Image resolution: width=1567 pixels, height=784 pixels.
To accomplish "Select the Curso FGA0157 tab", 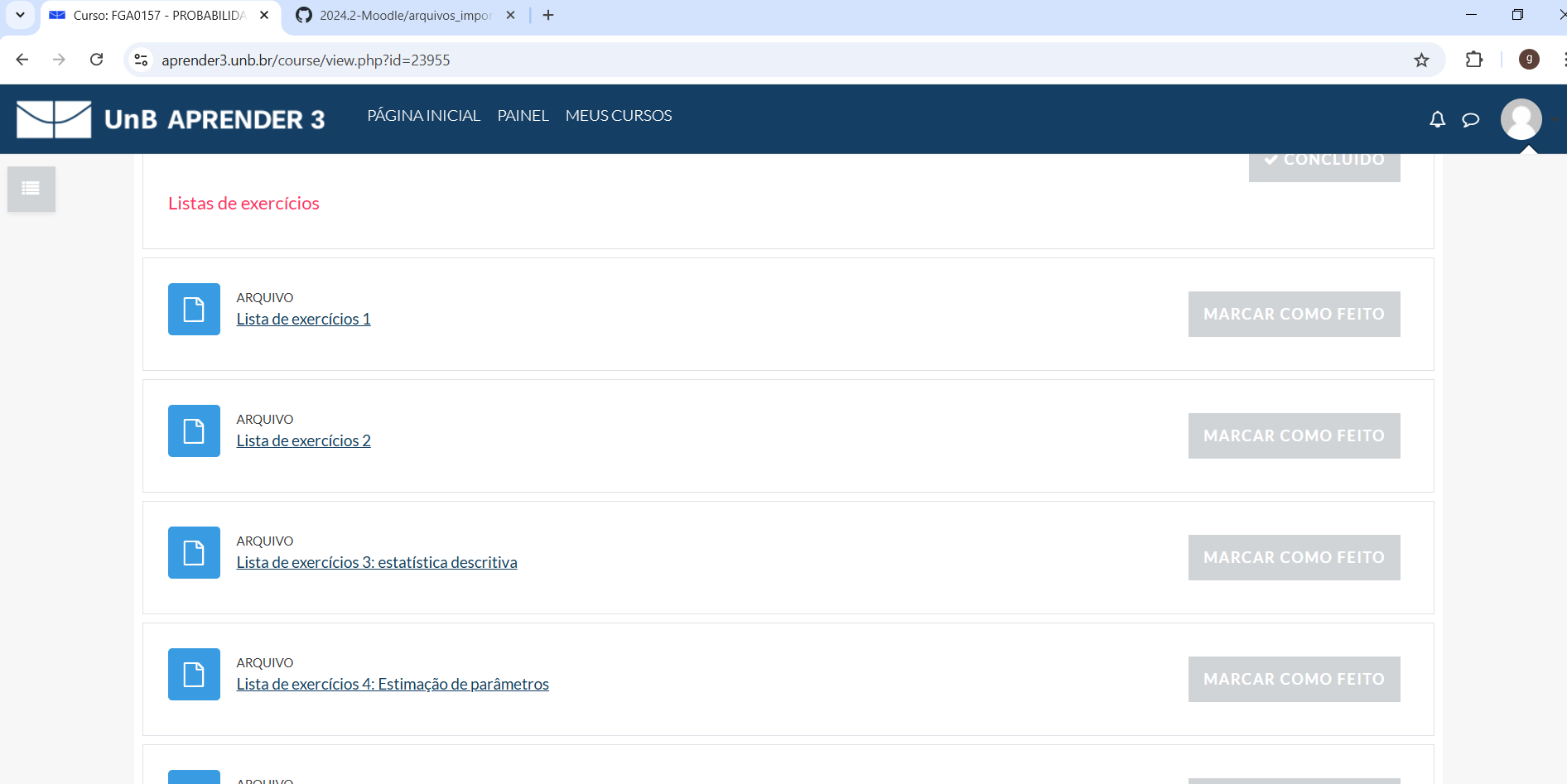I will [160, 15].
